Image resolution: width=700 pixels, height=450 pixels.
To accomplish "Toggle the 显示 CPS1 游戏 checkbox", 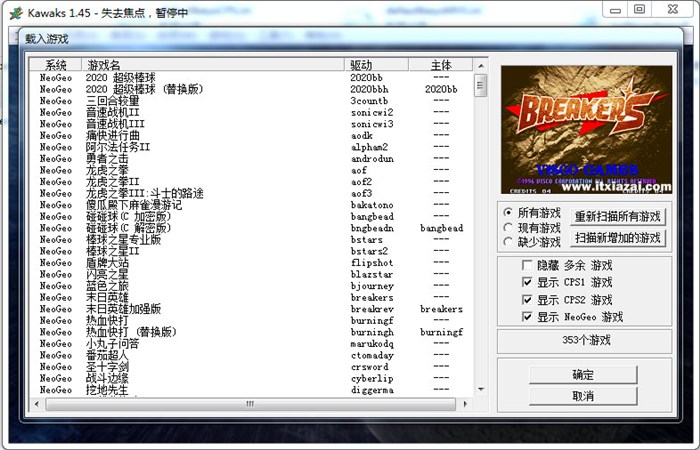I will pyautogui.click(x=527, y=282).
